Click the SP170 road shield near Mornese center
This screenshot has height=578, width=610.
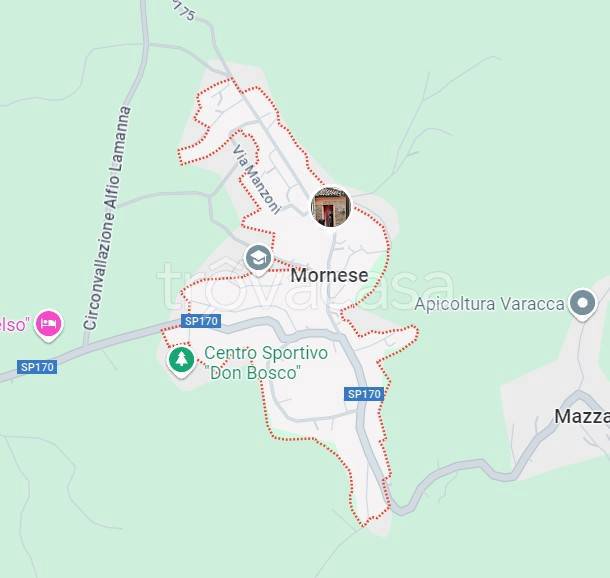[x=201, y=321]
